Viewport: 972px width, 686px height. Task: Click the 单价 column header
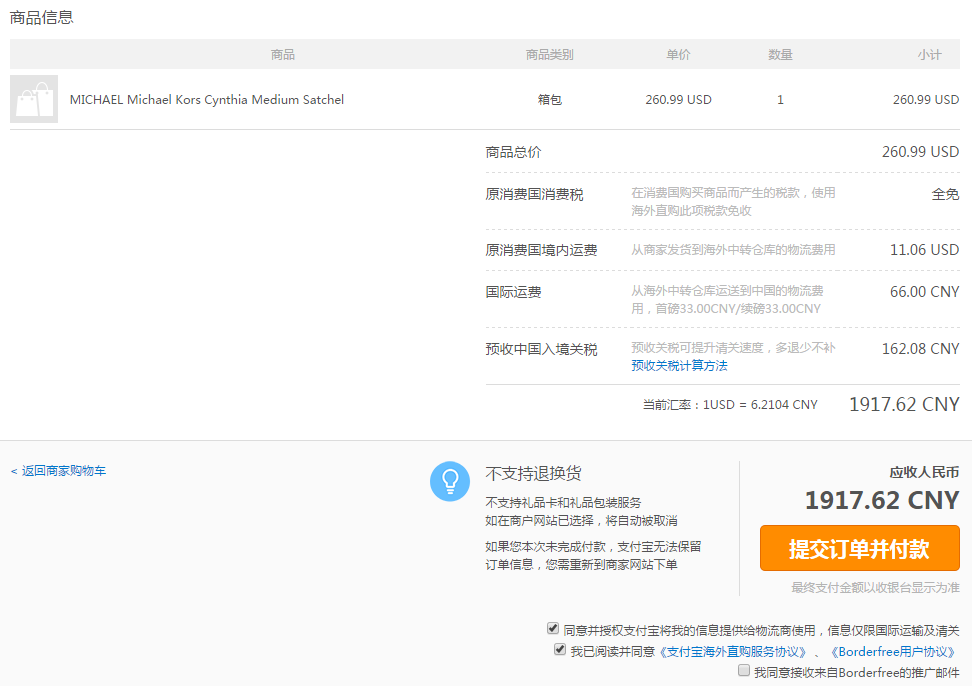click(x=678, y=55)
